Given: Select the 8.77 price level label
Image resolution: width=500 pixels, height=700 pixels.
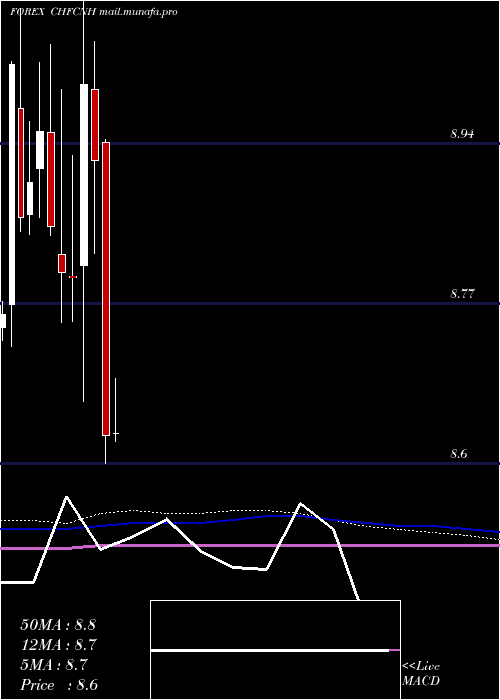Looking at the screenshot, I should [462, 294].
